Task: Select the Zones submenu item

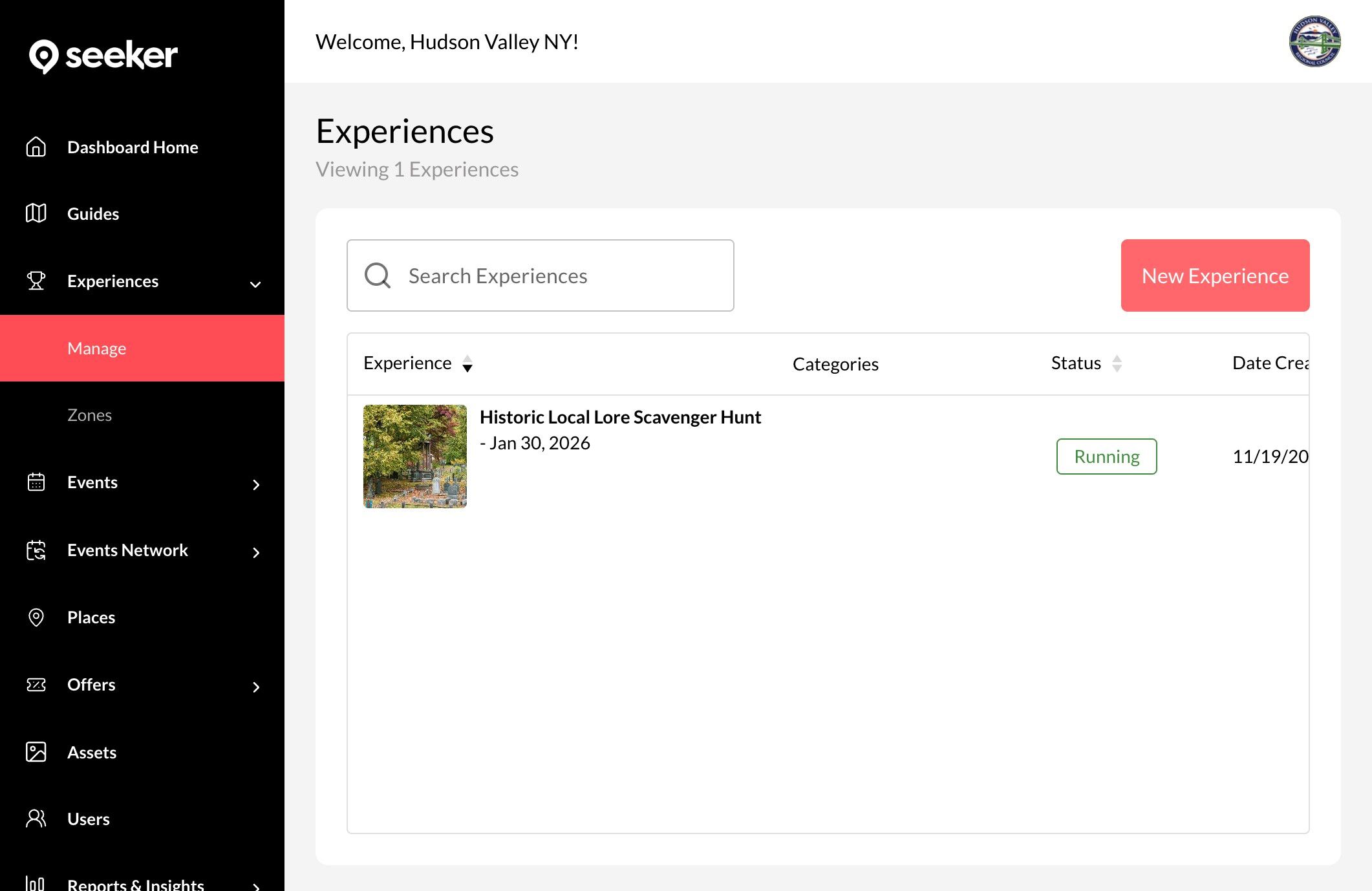Action: click(x=89, y=415)
